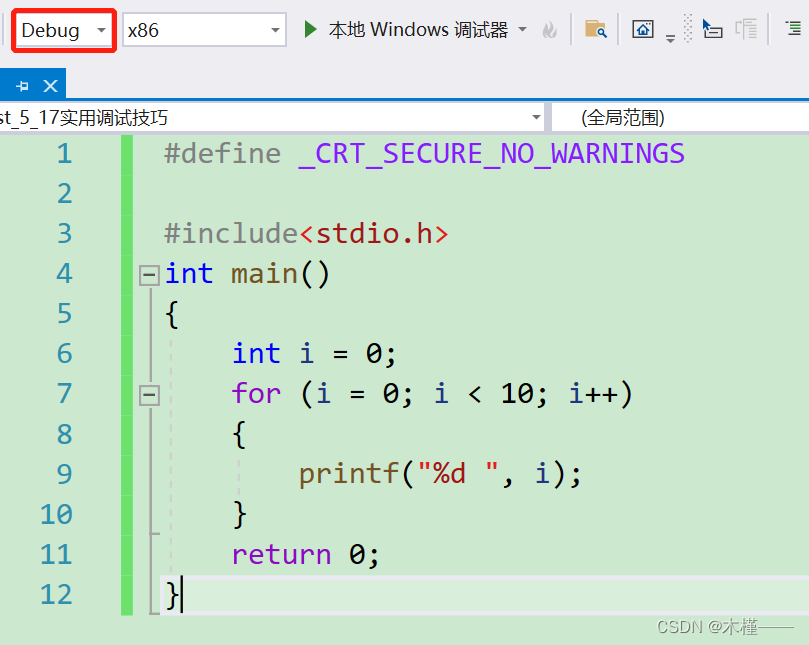
Task: Click line number 12 in the margin
Action: [56, 594]
